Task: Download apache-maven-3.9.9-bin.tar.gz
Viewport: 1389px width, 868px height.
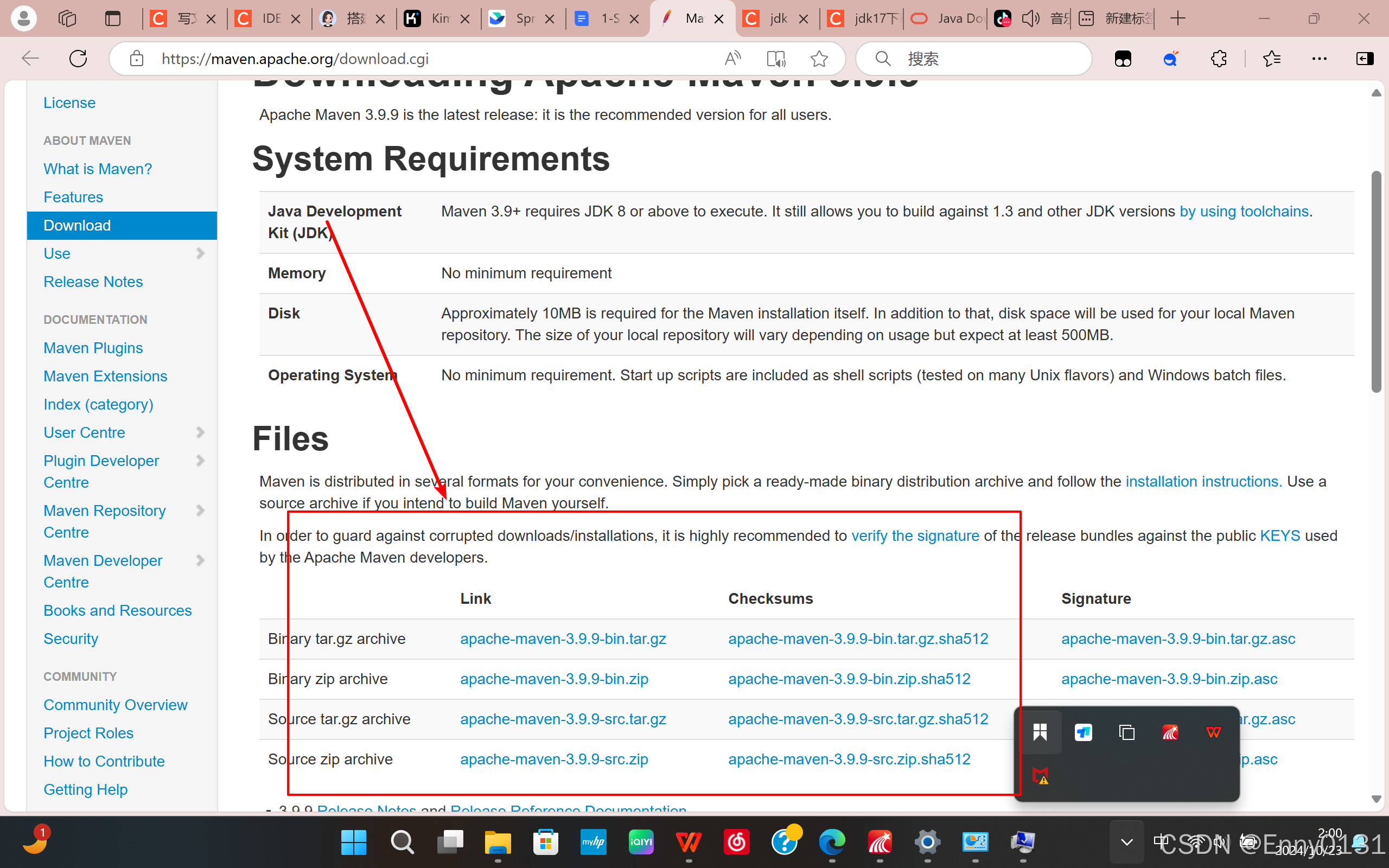Action: tap(563, 639)
